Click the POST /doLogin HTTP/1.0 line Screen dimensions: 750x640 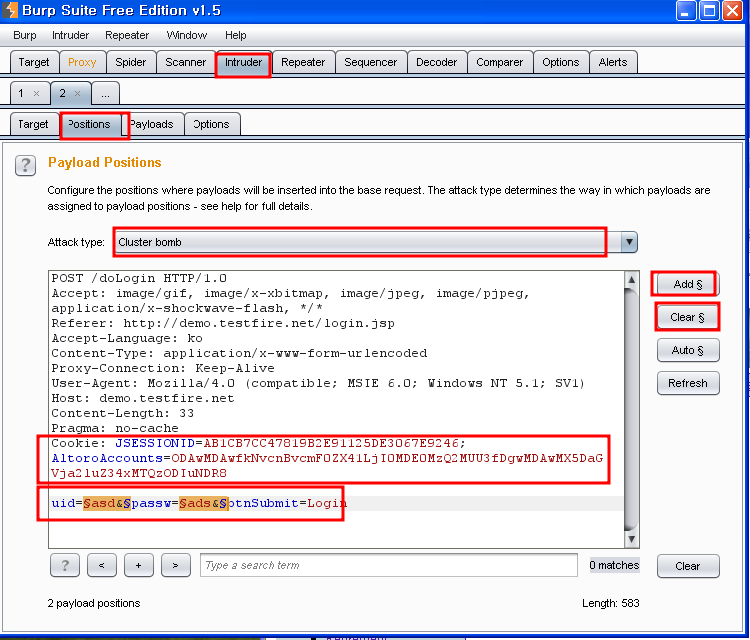[139, 278]
